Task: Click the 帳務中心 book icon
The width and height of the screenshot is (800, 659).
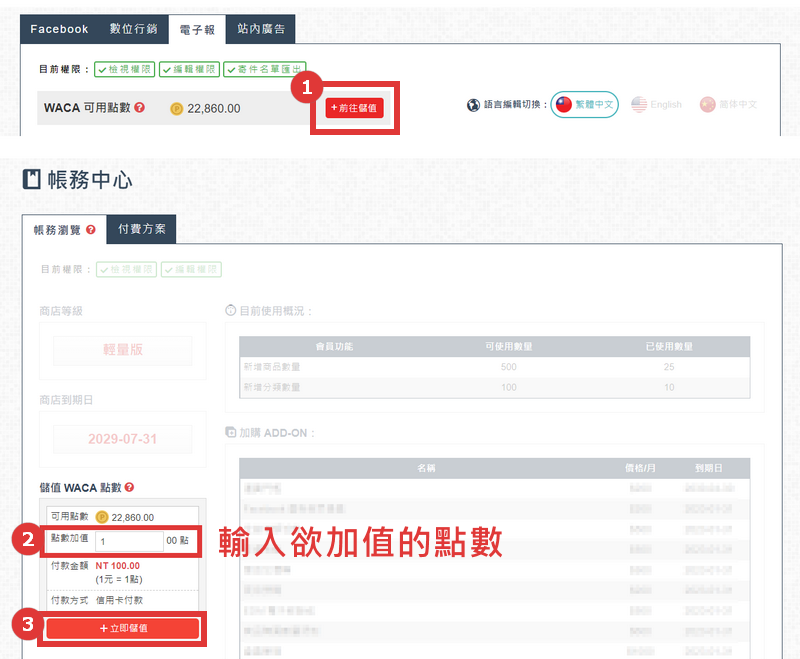Action: tap(32, 180)
